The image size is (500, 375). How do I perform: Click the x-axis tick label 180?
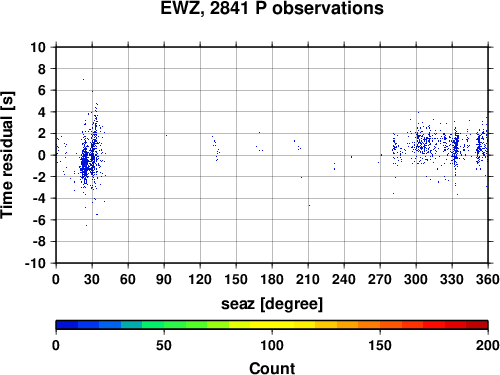[x=272, y=279]
